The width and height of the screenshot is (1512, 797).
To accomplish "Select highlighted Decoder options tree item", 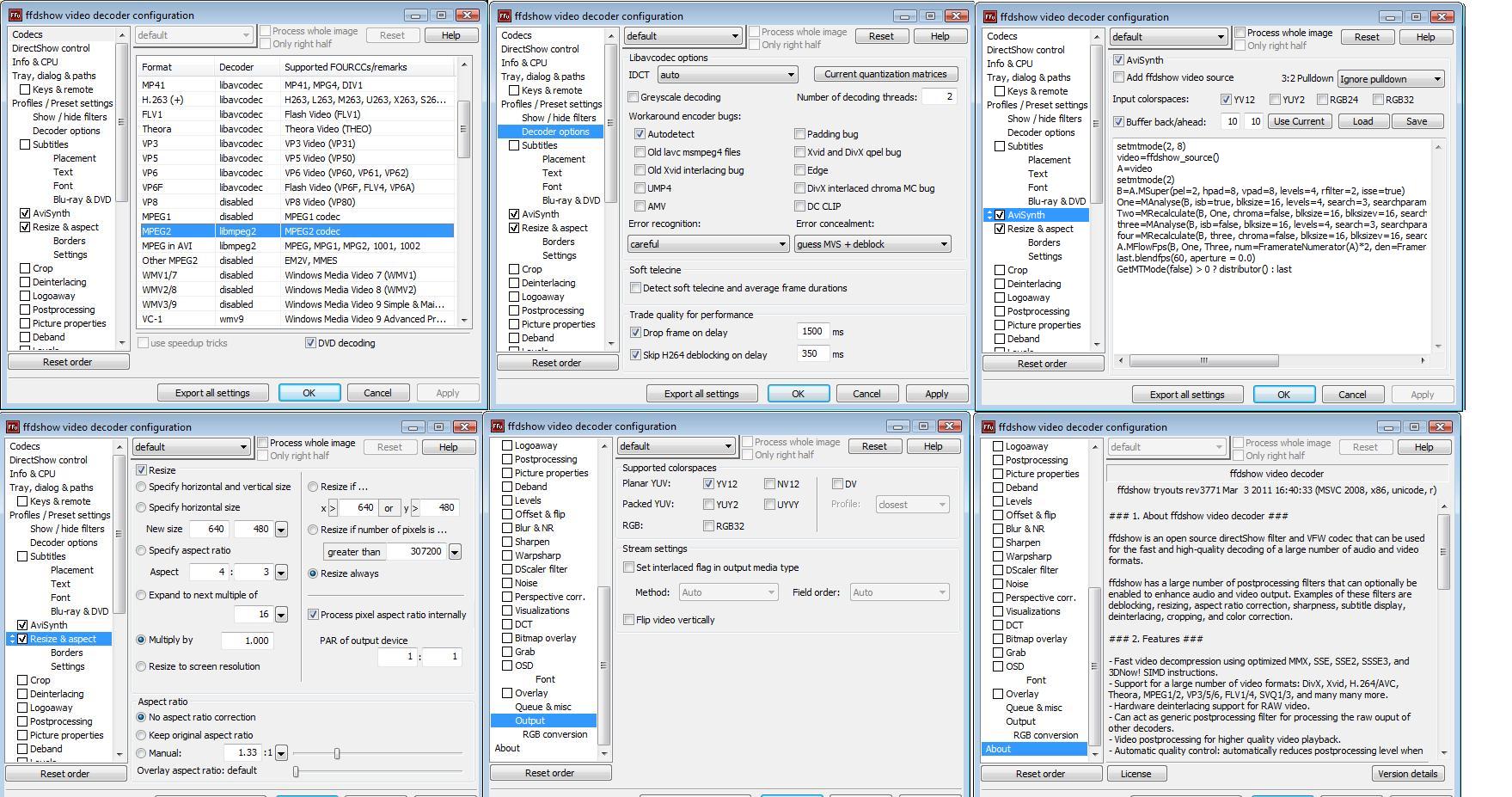I will pyautogui.click(x=555, y=132).
